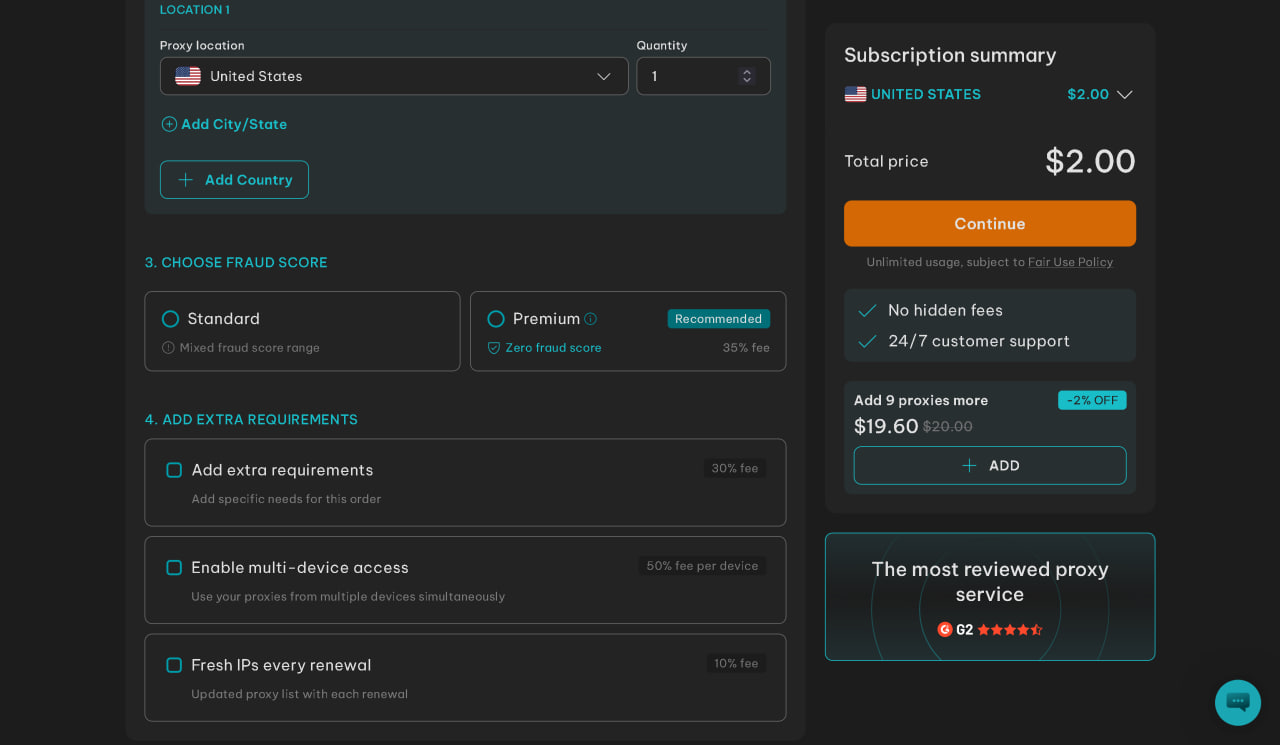The image size is (1280, 745).
Task: Click the Add Country button
Action: click(234, 180)
